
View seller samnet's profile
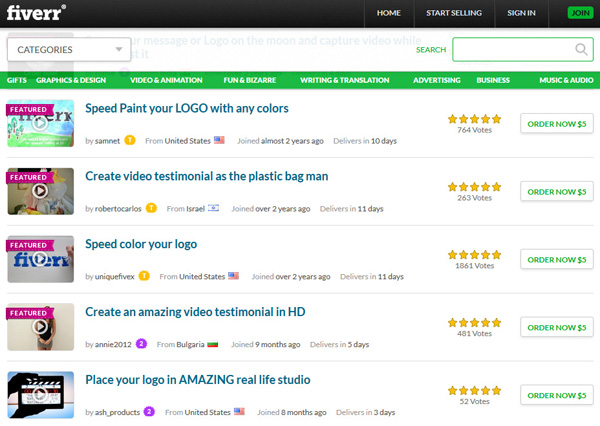click(x=107, y=141)
